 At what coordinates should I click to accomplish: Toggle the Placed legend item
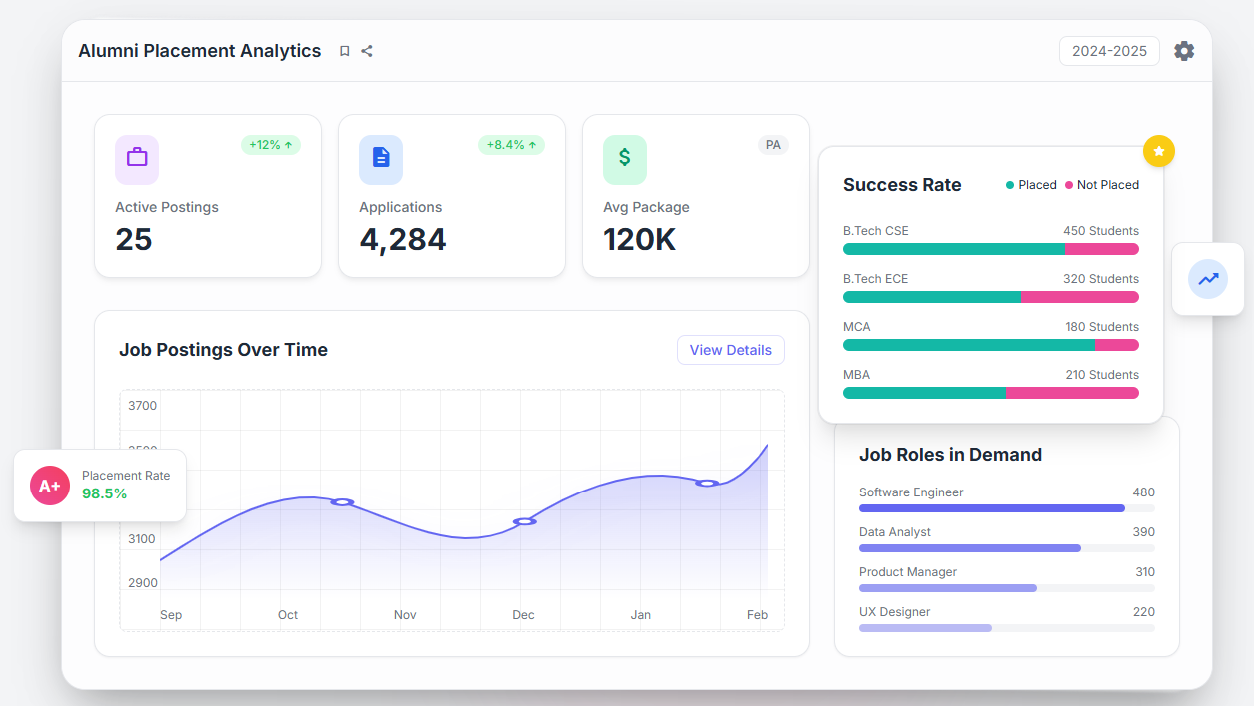click(x=1031, y=185)
